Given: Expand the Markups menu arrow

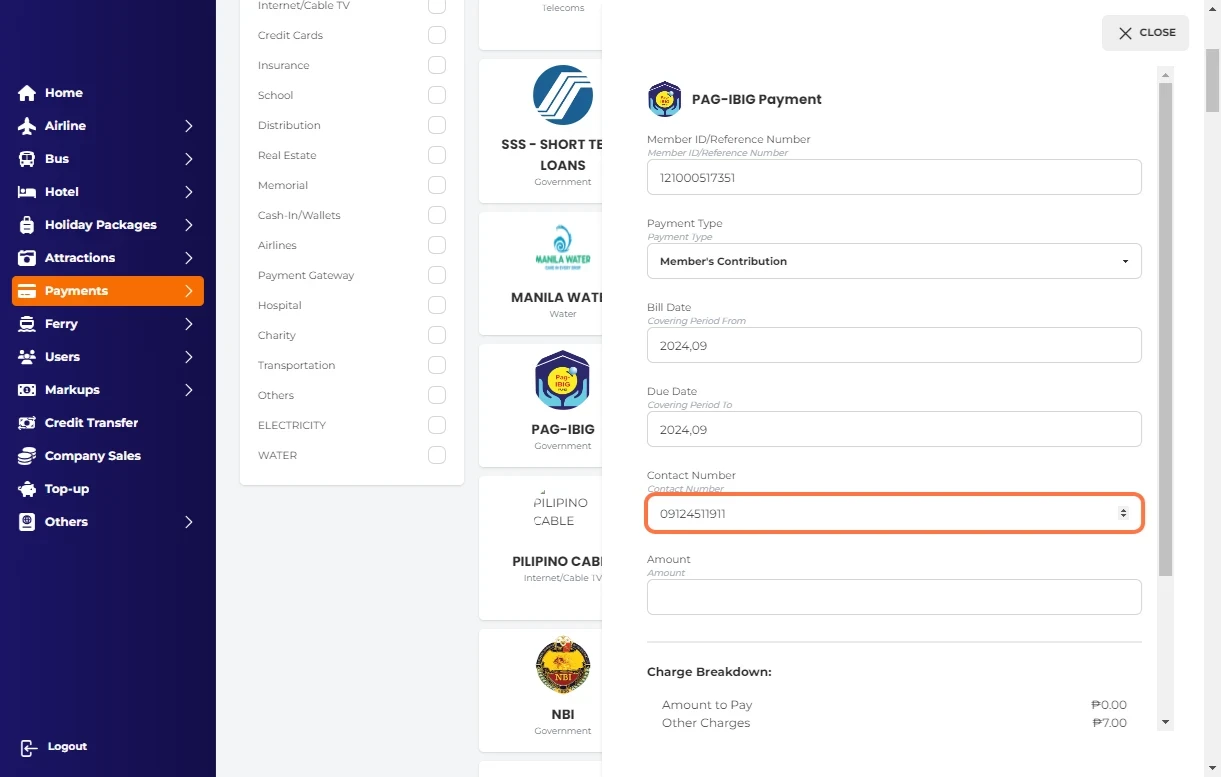Looking at the screenshot, I should [x=188, y=390].
